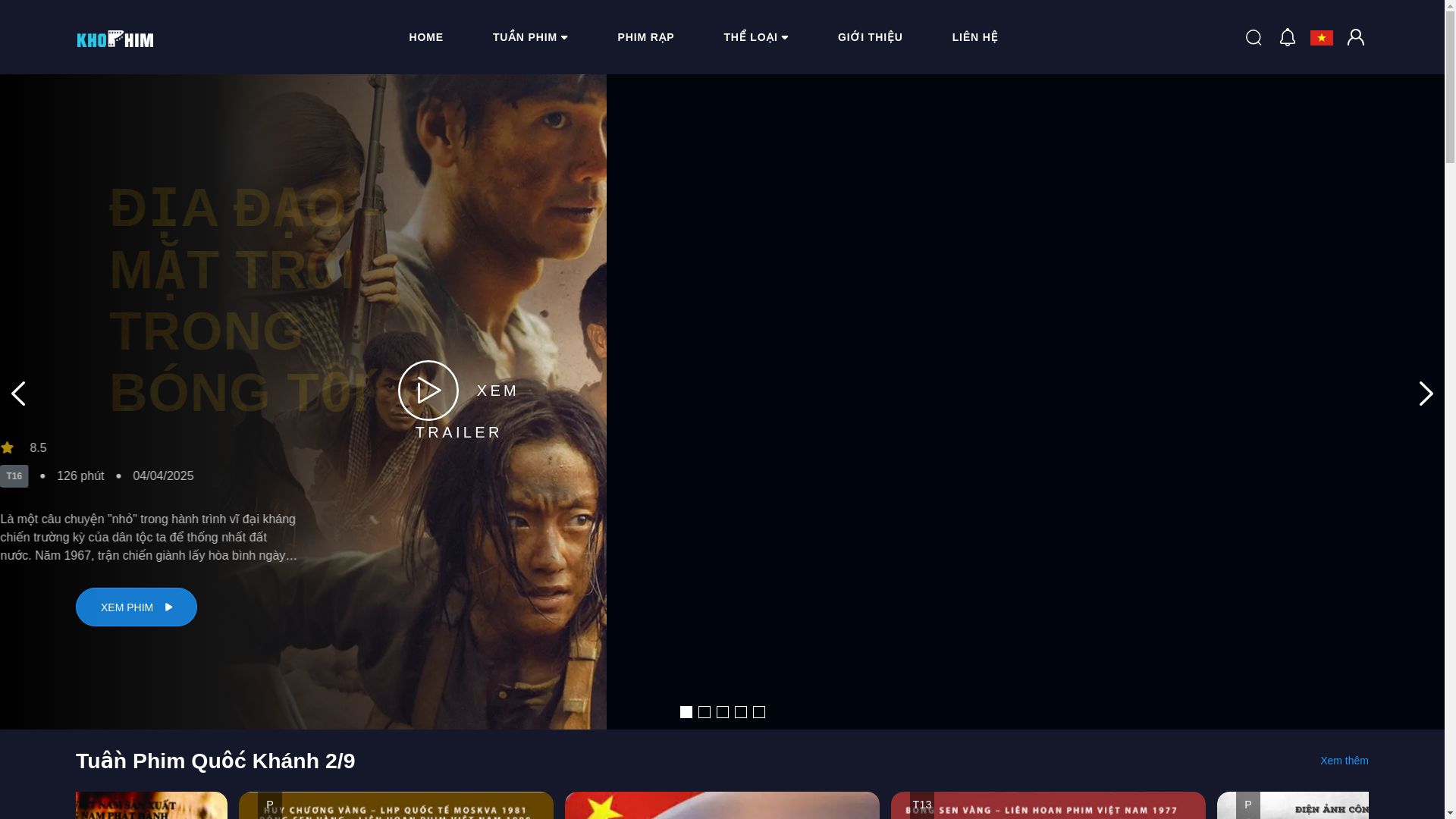Open the search icon
The image size is (1456, 819).
coord(1254,37)
